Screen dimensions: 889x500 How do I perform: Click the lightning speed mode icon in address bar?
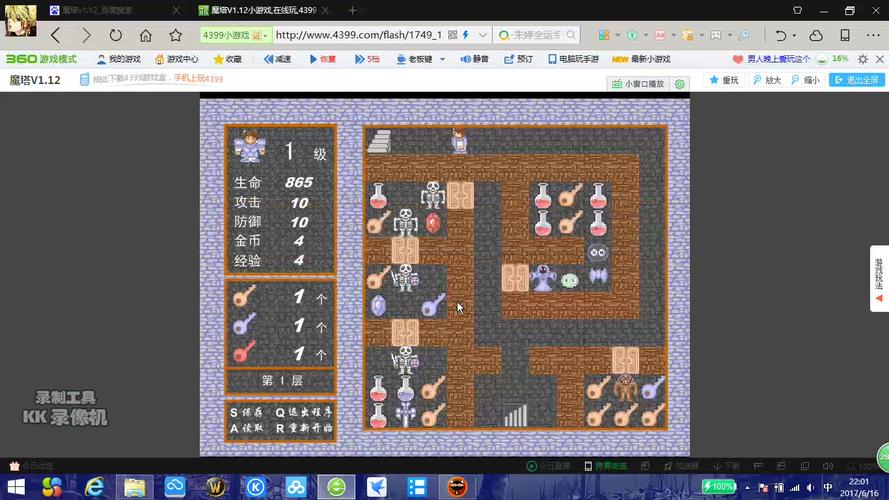pyautogui.click(x=466, y=35)
